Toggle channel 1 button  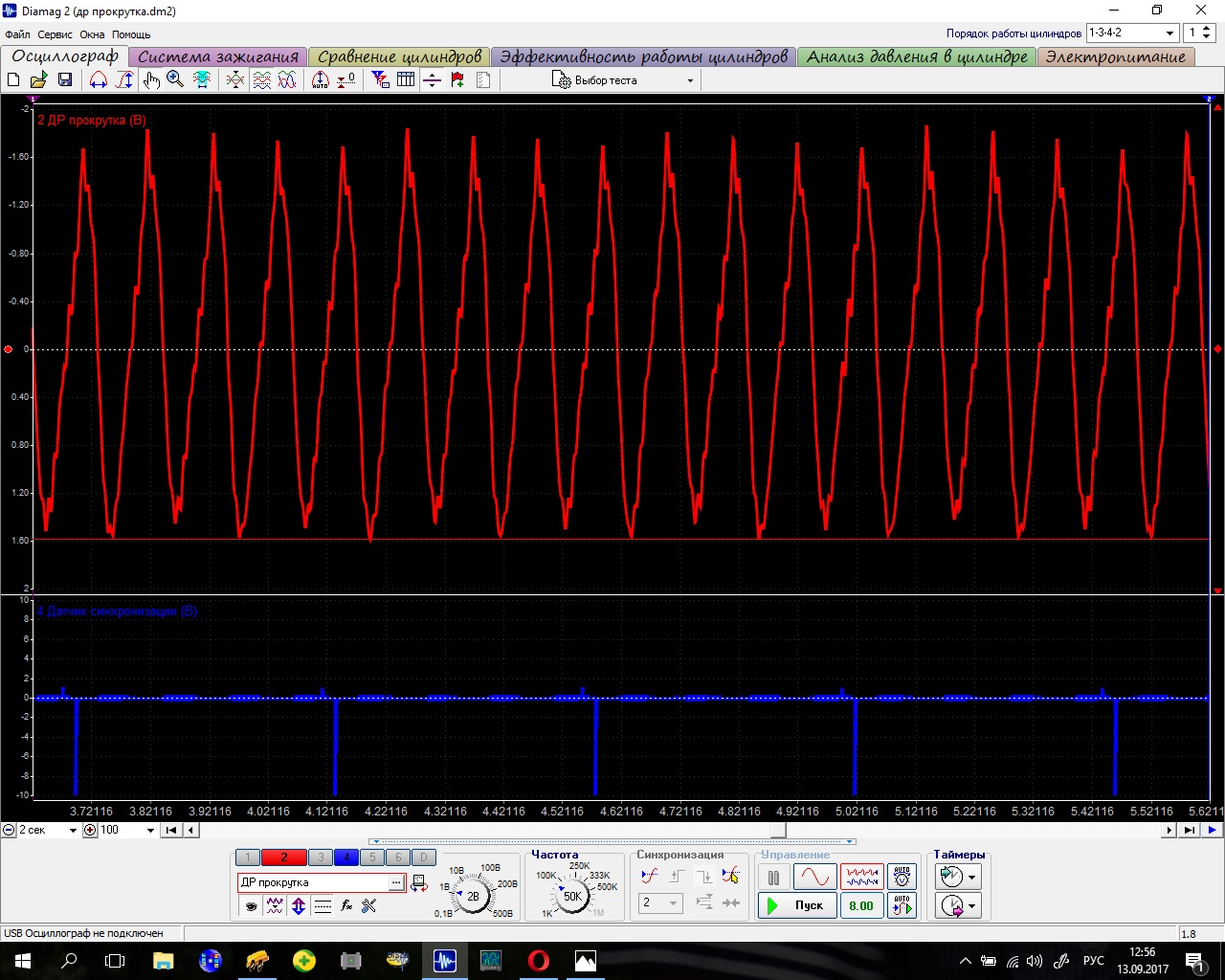[x=248, y=857]
